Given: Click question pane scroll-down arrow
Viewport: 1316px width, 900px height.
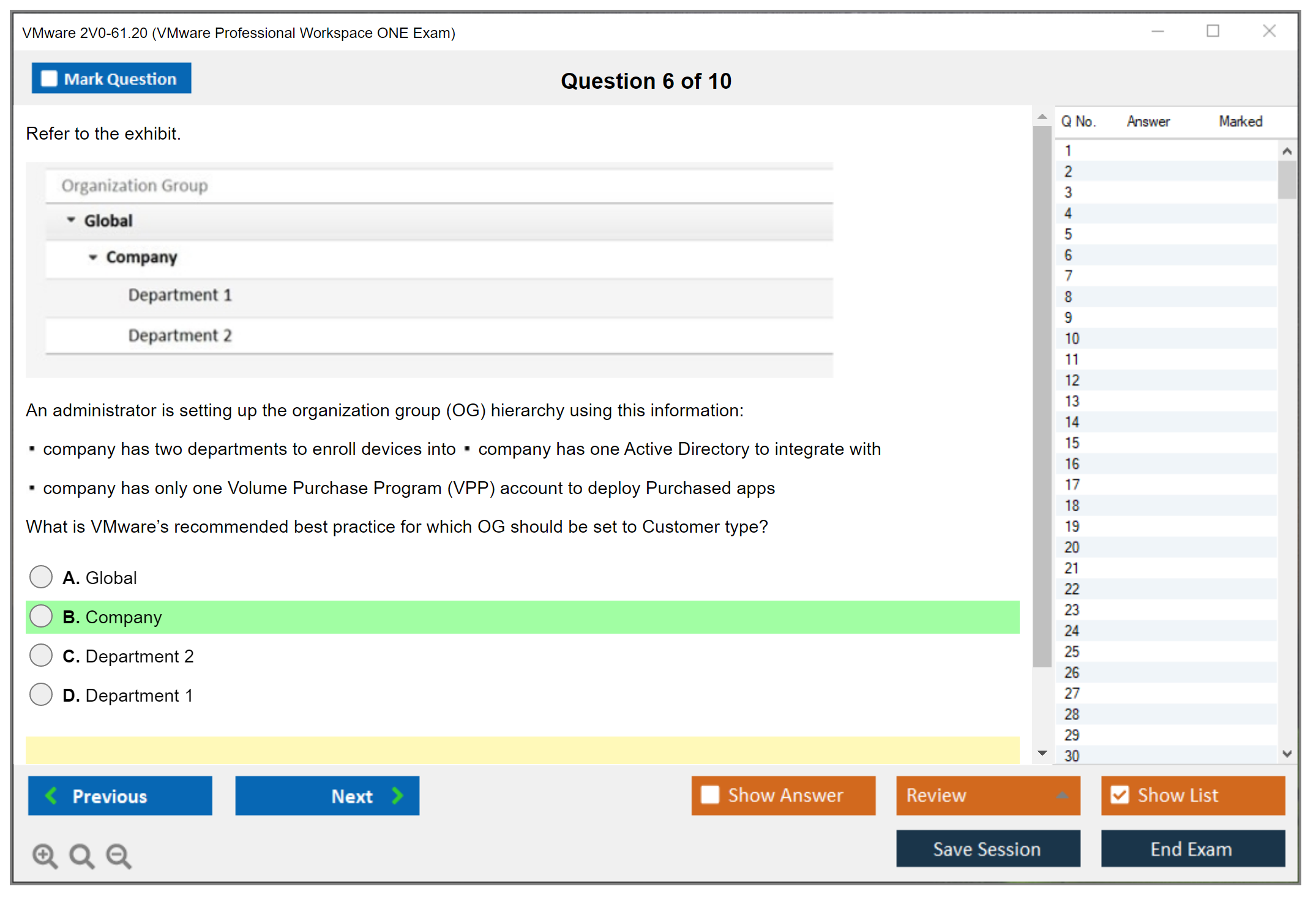Looking at the screenshot, I should tap(1042, 753).
